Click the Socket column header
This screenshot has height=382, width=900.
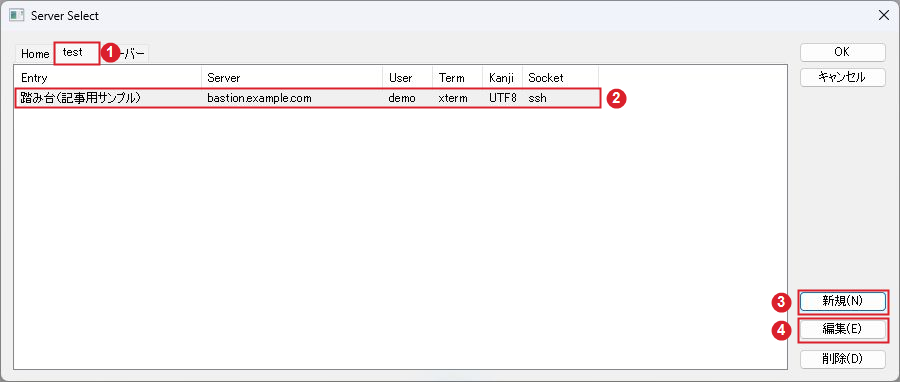(x=560, y=77)
